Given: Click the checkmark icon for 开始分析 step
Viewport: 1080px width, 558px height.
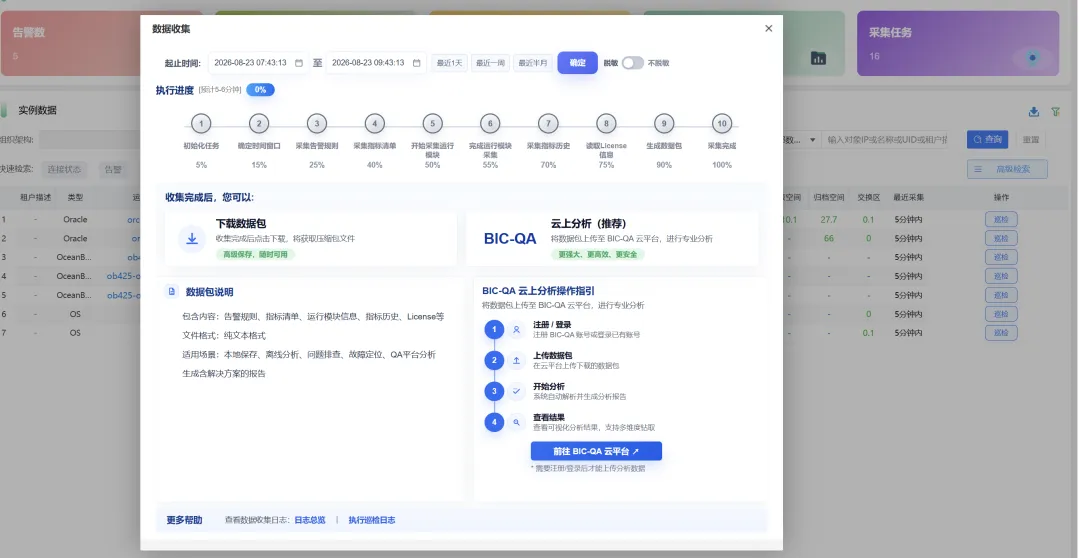Looking at the screenshot, I should point(517,391).
